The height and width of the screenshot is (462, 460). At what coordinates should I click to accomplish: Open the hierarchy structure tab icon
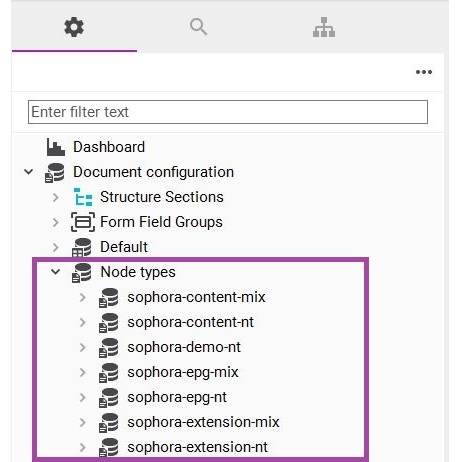[x=324, y=27]
